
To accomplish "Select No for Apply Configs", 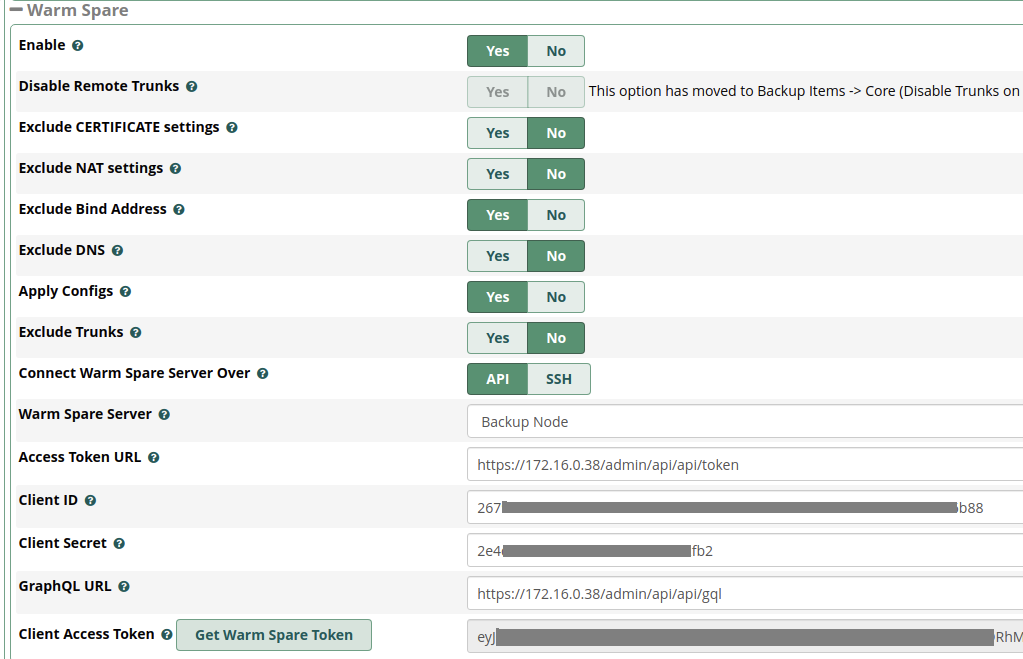I will 556,297.
